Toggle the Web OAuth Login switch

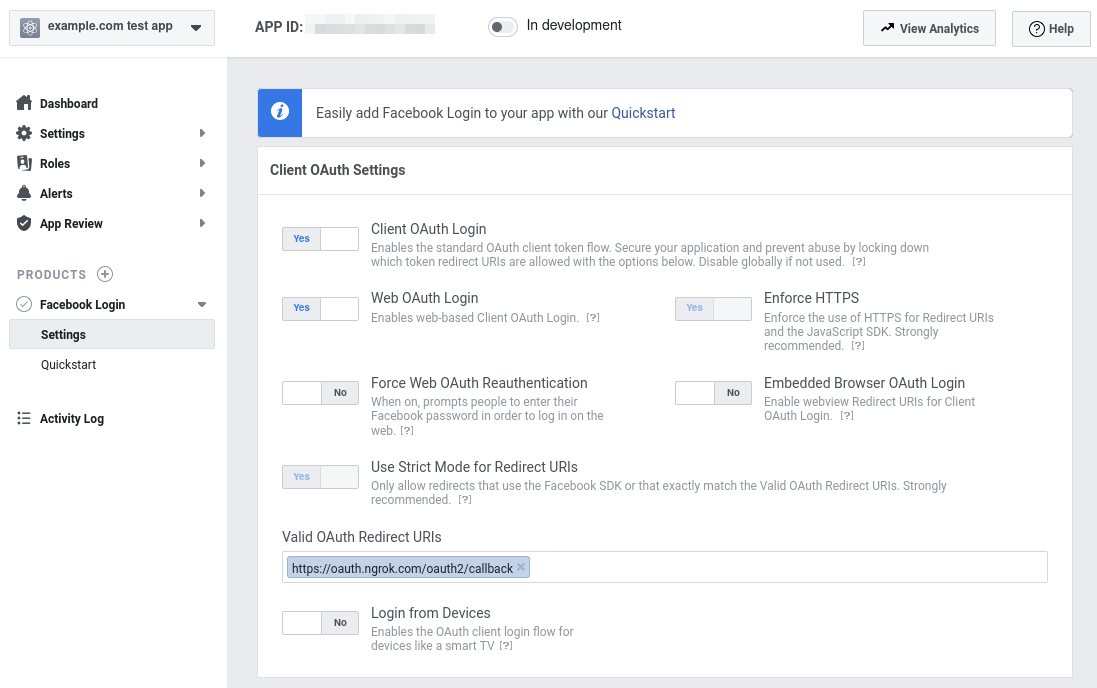[x=320, y=308]
